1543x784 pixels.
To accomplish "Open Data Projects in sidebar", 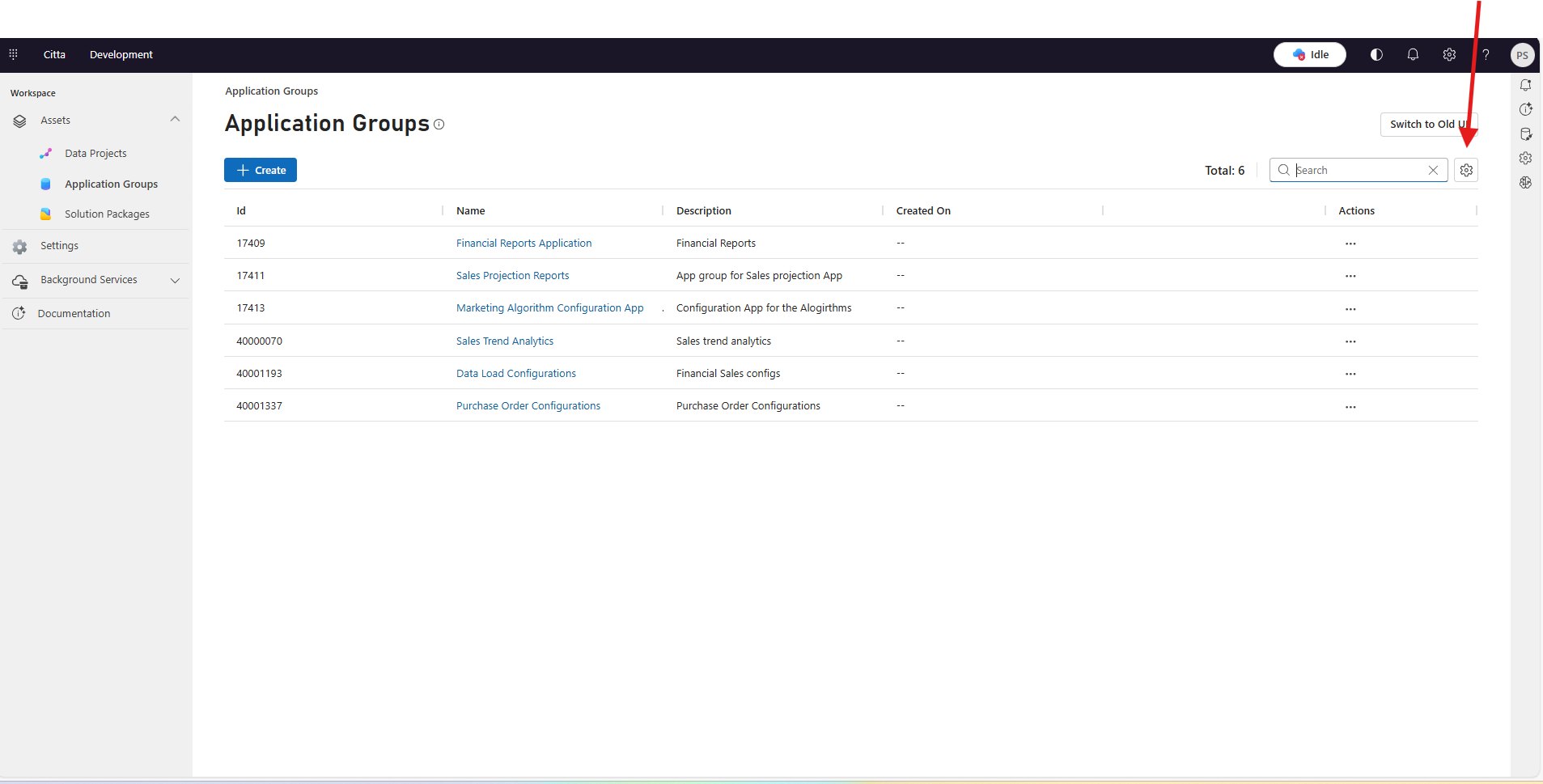I will 95,153.
